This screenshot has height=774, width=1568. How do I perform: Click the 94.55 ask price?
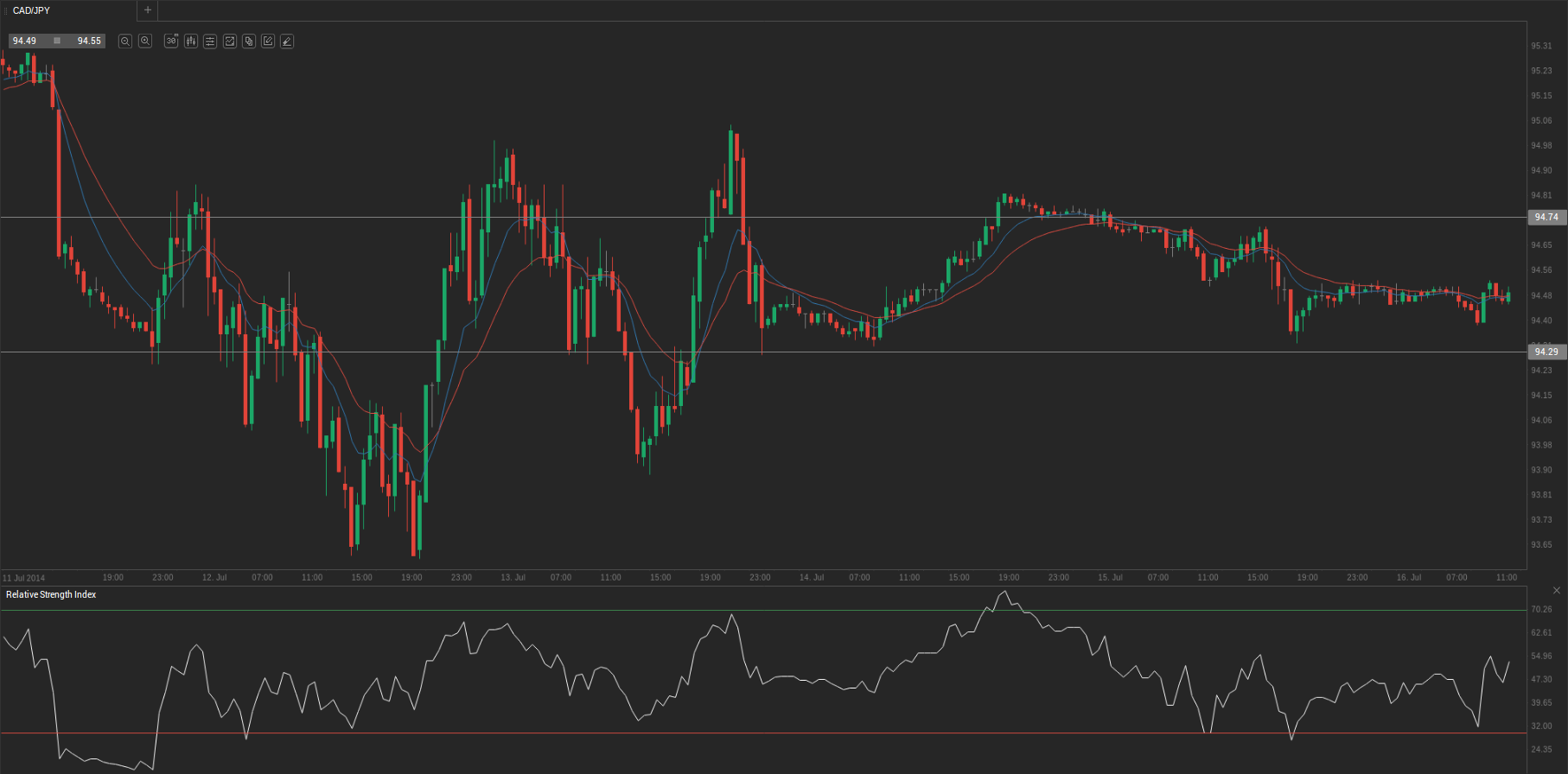pyautogui.click(x=89, y=41)
